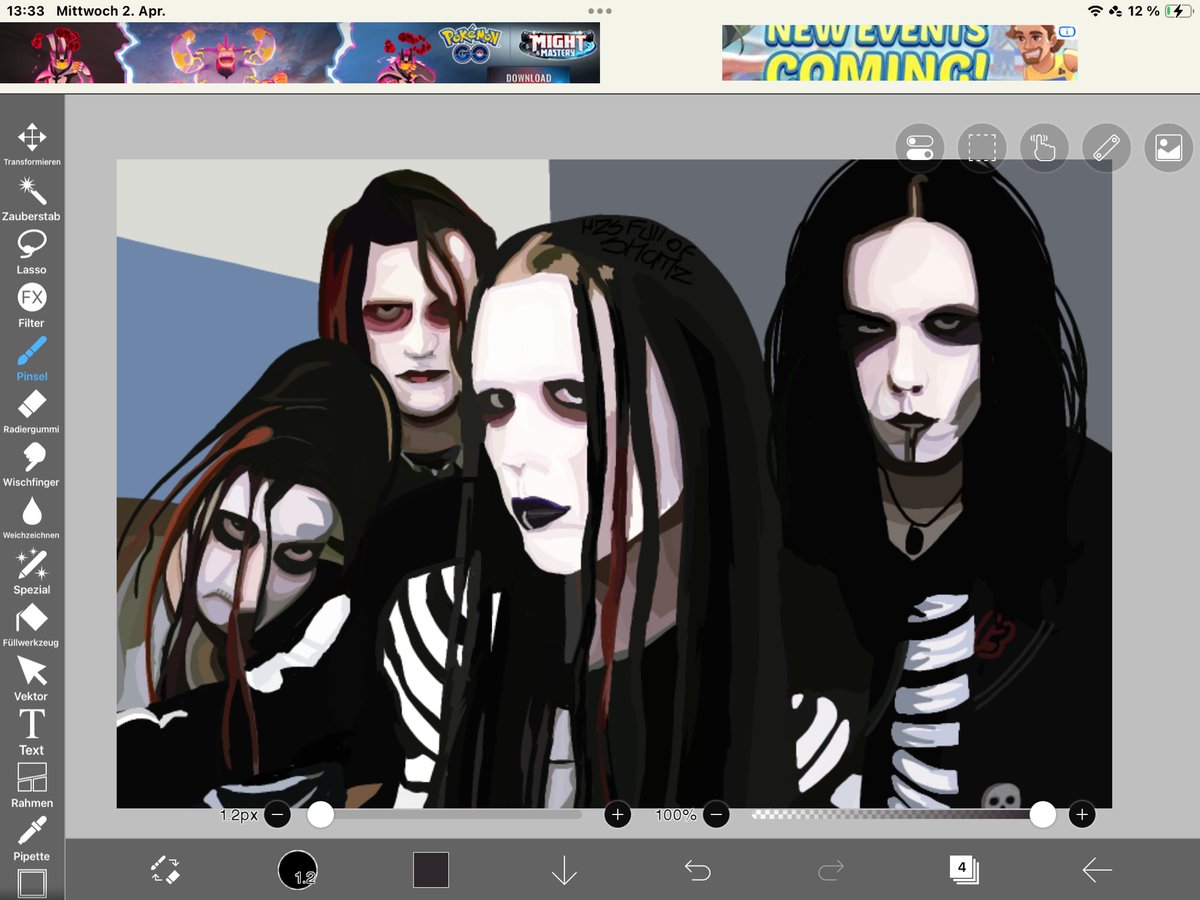Screen dimensions: 1200x900
Task: Click the 100% opacity value label
Action: [676, 815]
